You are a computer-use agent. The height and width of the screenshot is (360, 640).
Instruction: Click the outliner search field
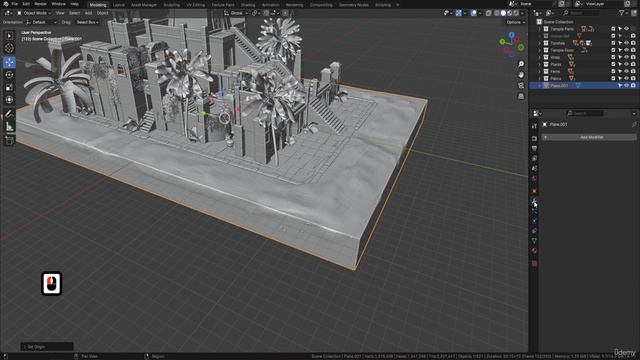pyautogui.click(x=581, y=13)
